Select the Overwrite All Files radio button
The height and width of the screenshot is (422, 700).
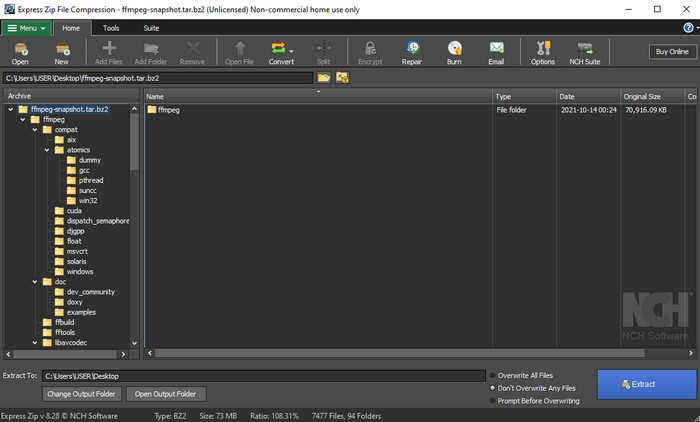point(493,376)
